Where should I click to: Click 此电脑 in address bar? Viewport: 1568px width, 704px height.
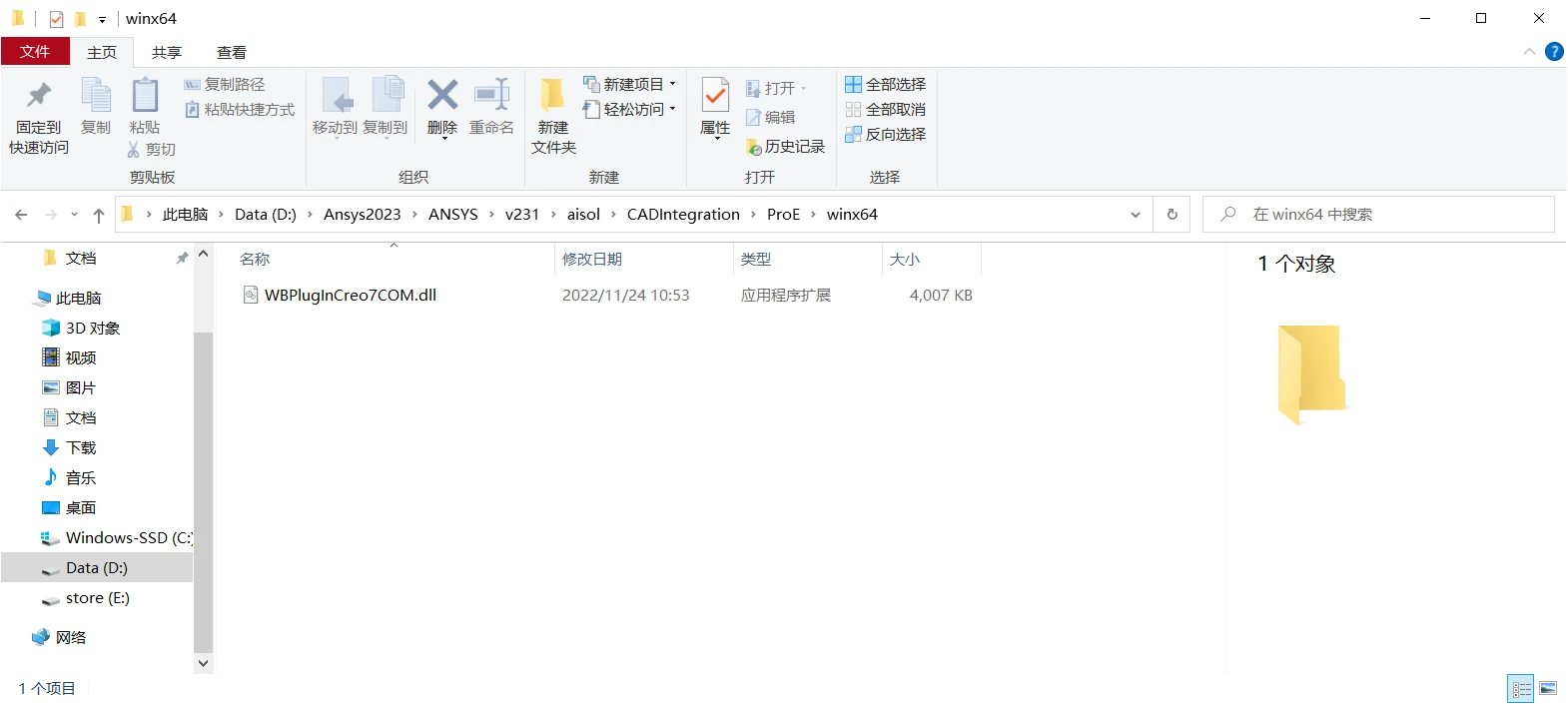tap(186, 215)
